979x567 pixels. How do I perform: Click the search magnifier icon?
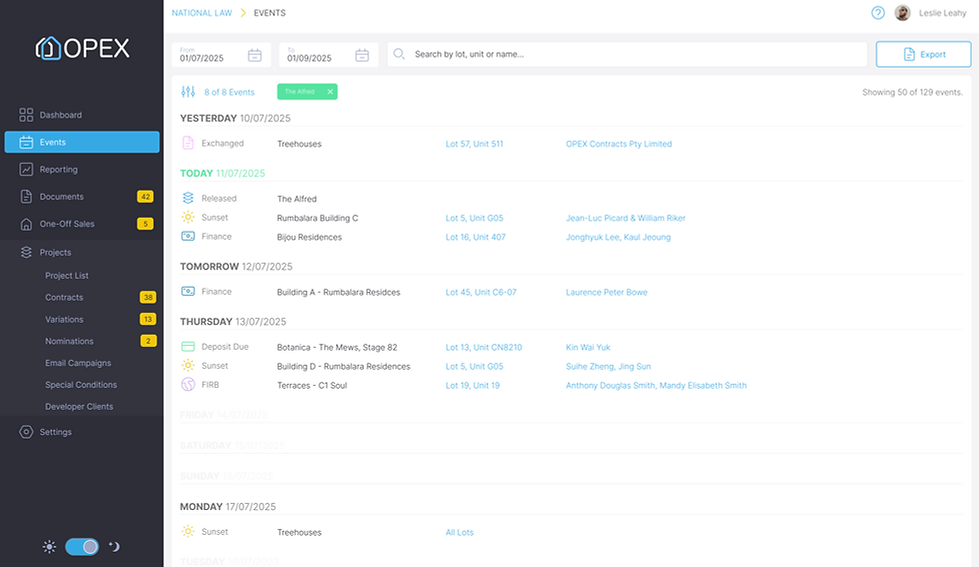(x=399, y=54)
